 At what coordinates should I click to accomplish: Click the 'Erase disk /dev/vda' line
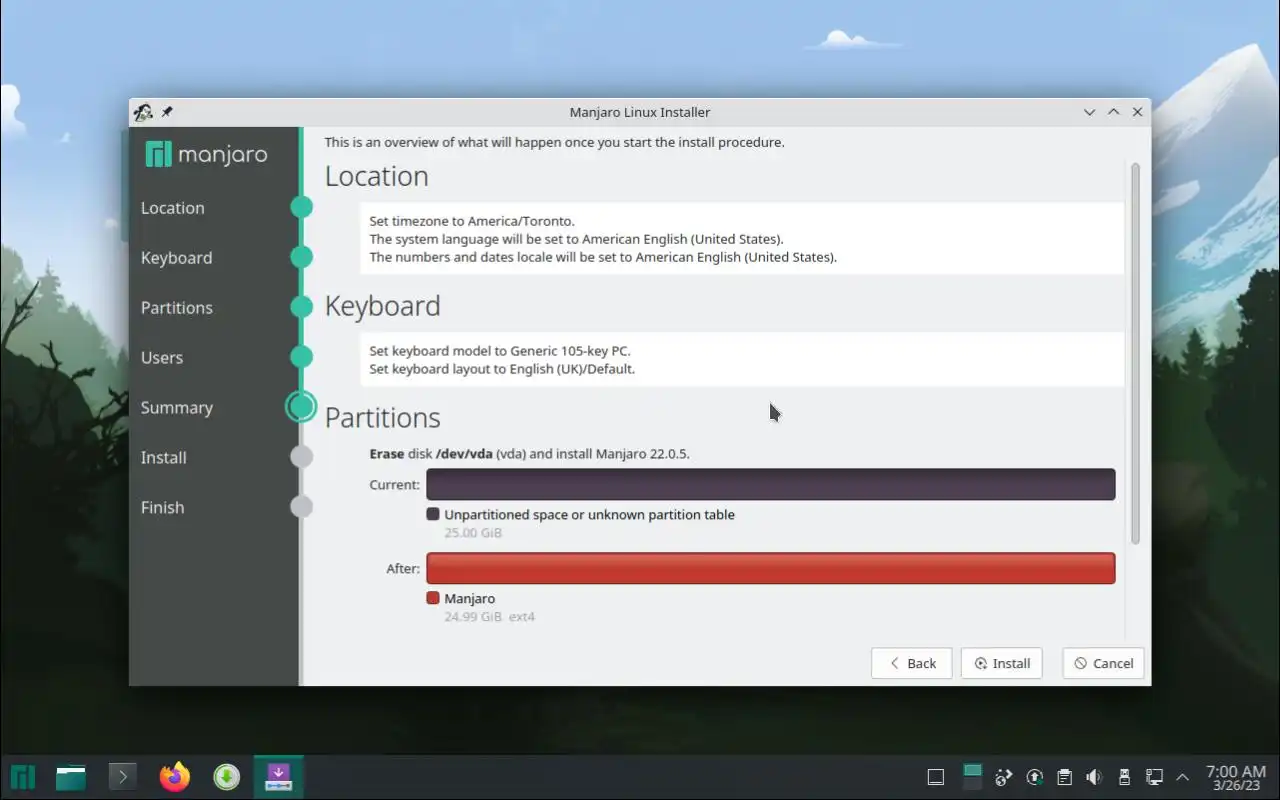529,454
